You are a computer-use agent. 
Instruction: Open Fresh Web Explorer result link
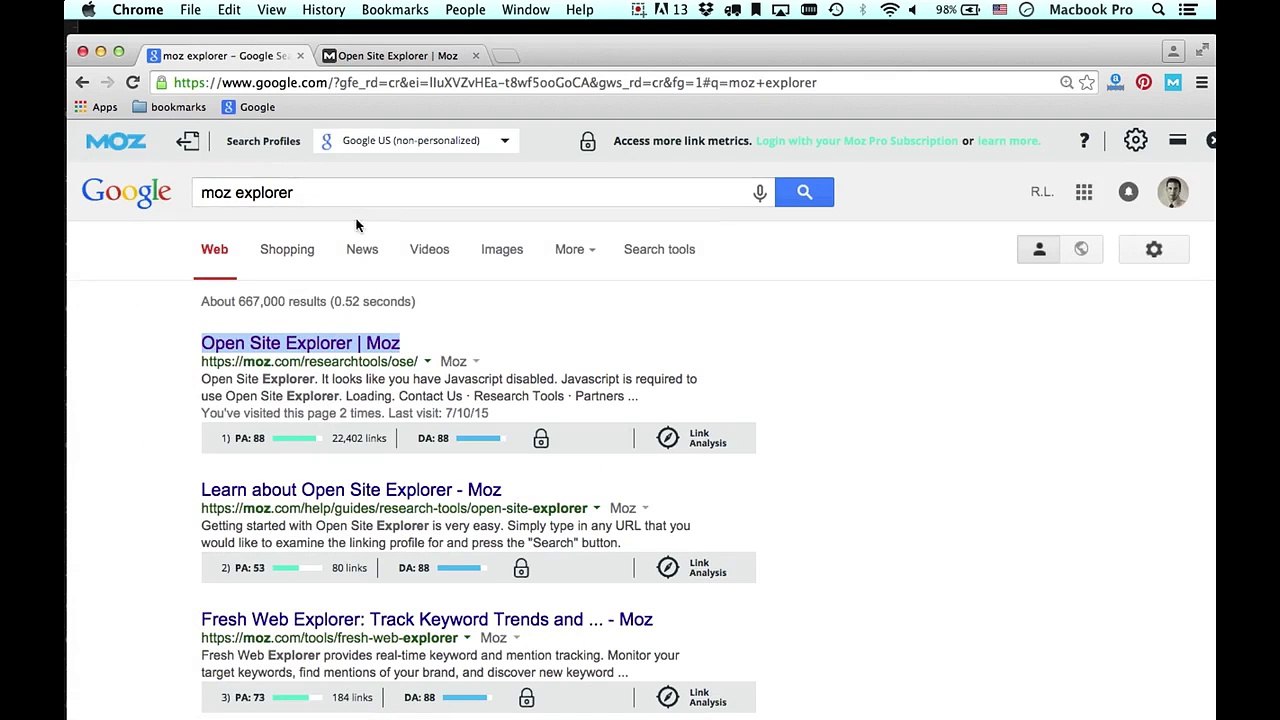pos(427,620)
